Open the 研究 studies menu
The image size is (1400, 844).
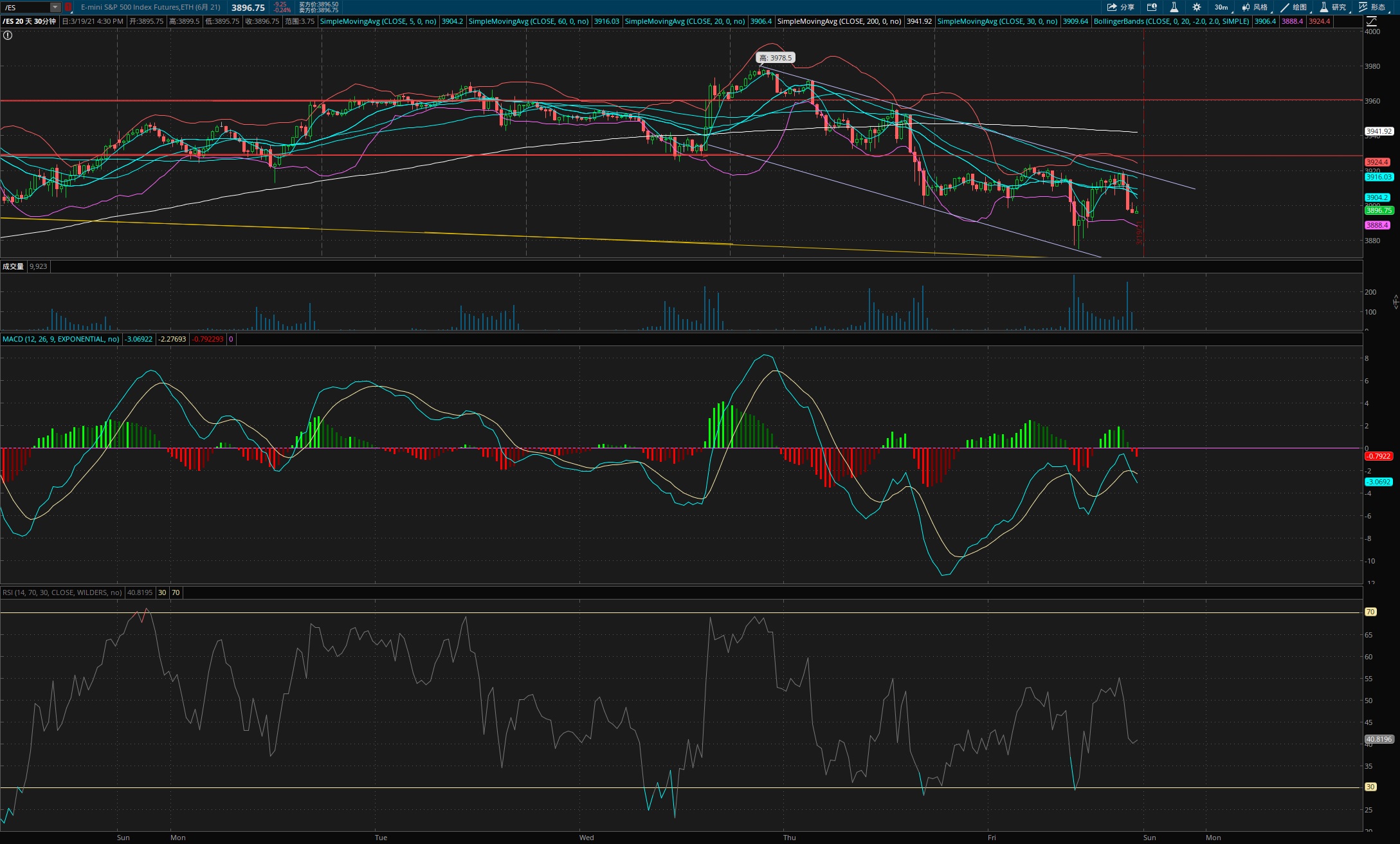click(1332, 7)
